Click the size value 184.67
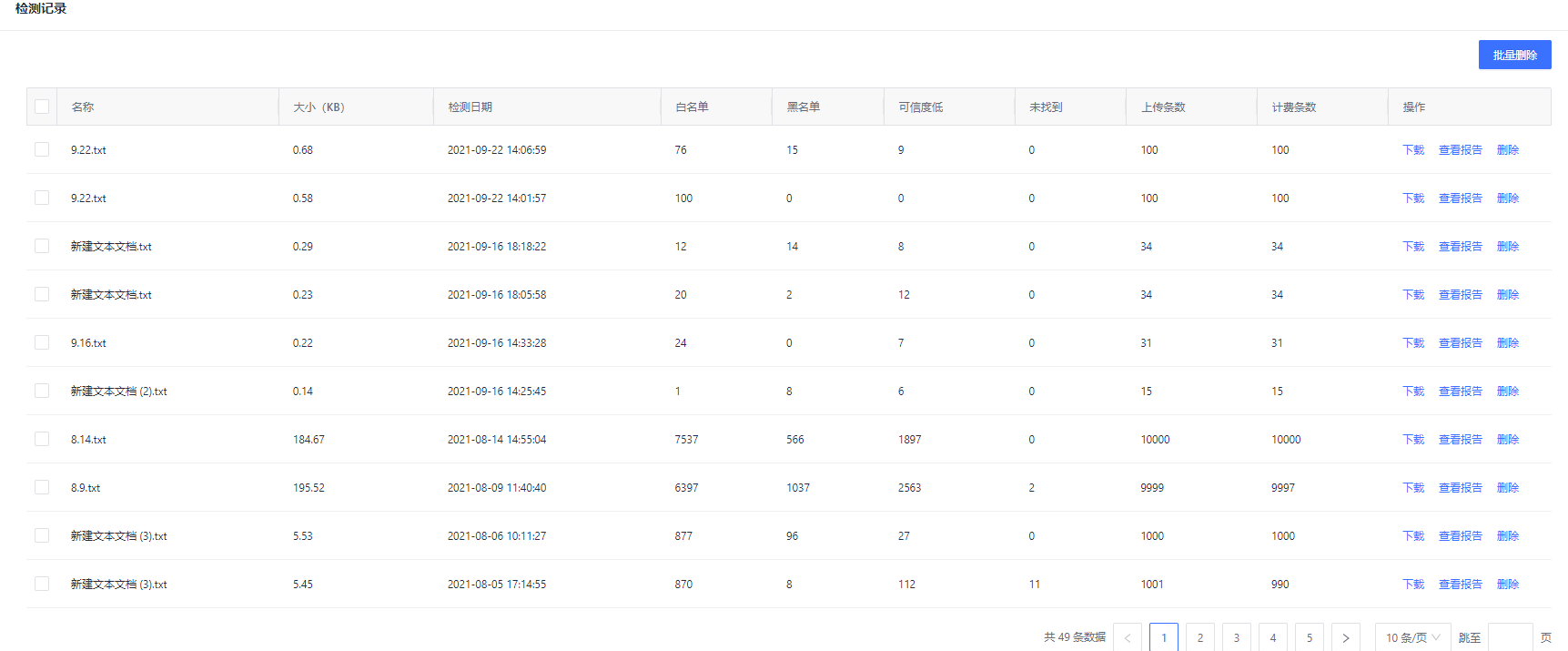 coord(309,440)
